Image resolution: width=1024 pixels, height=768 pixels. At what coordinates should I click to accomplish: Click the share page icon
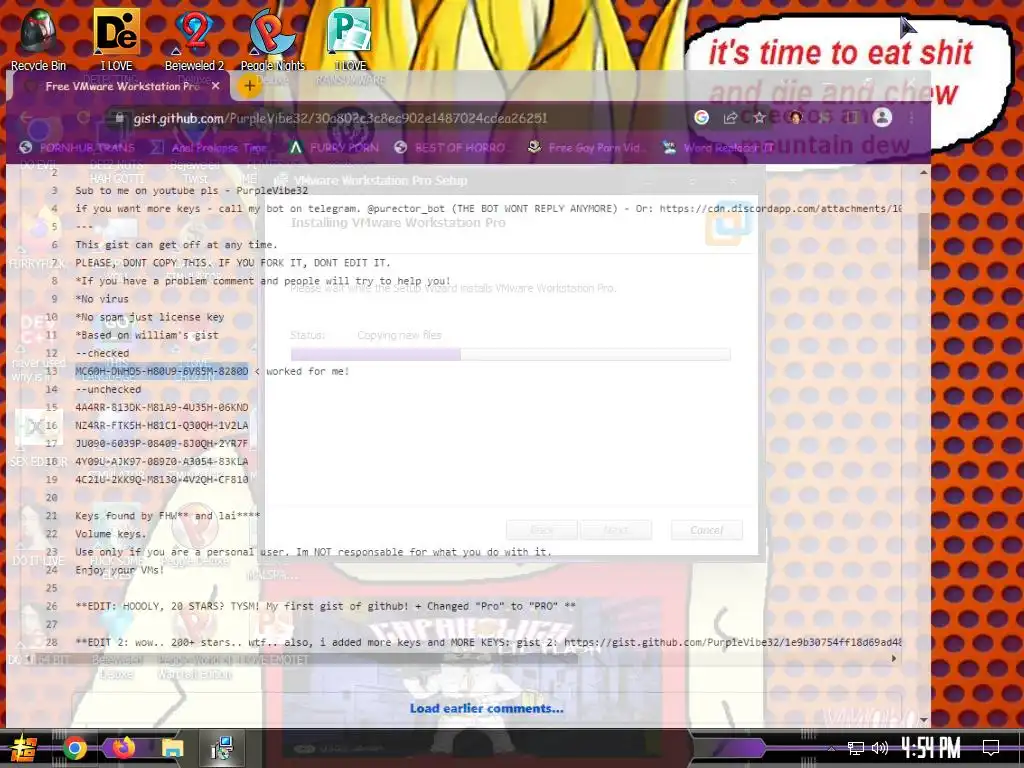730,118
